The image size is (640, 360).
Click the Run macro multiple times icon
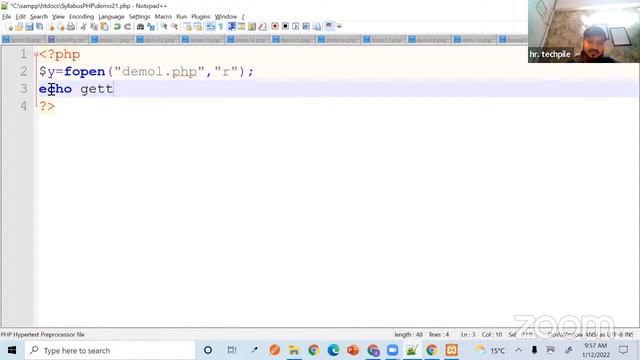tap(306, 27)
